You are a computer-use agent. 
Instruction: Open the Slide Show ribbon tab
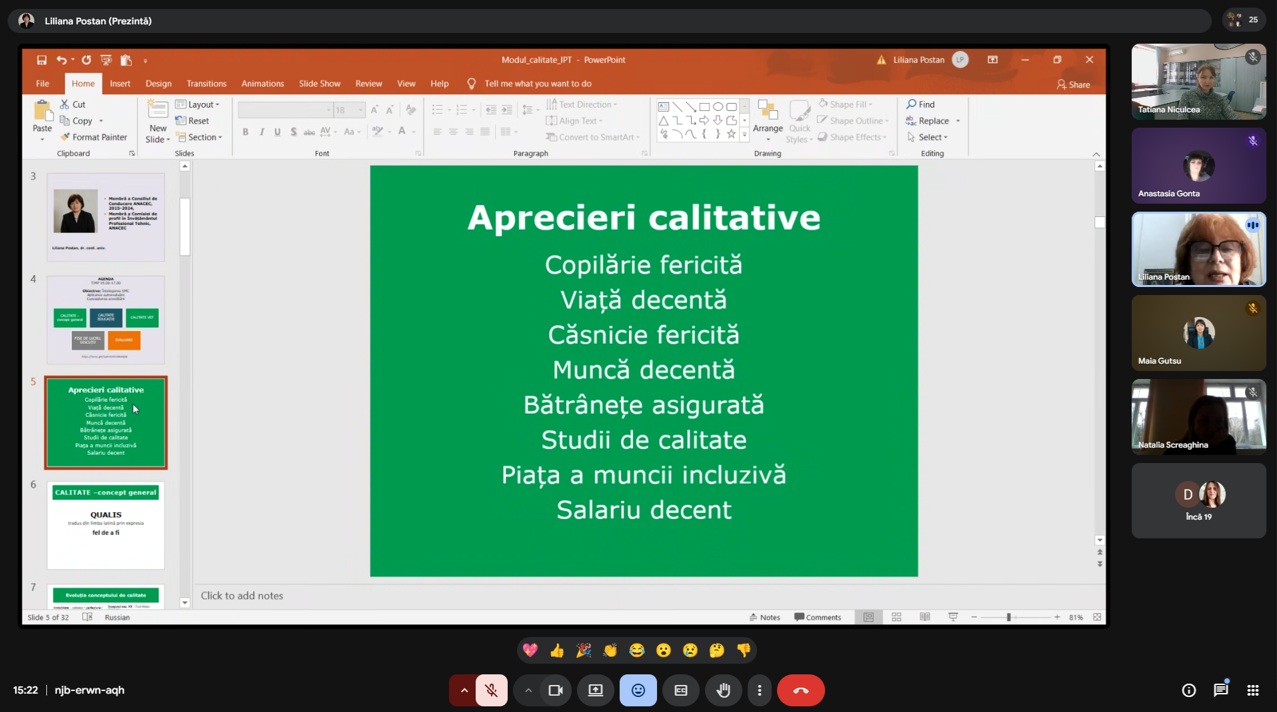tap(319, 84)
